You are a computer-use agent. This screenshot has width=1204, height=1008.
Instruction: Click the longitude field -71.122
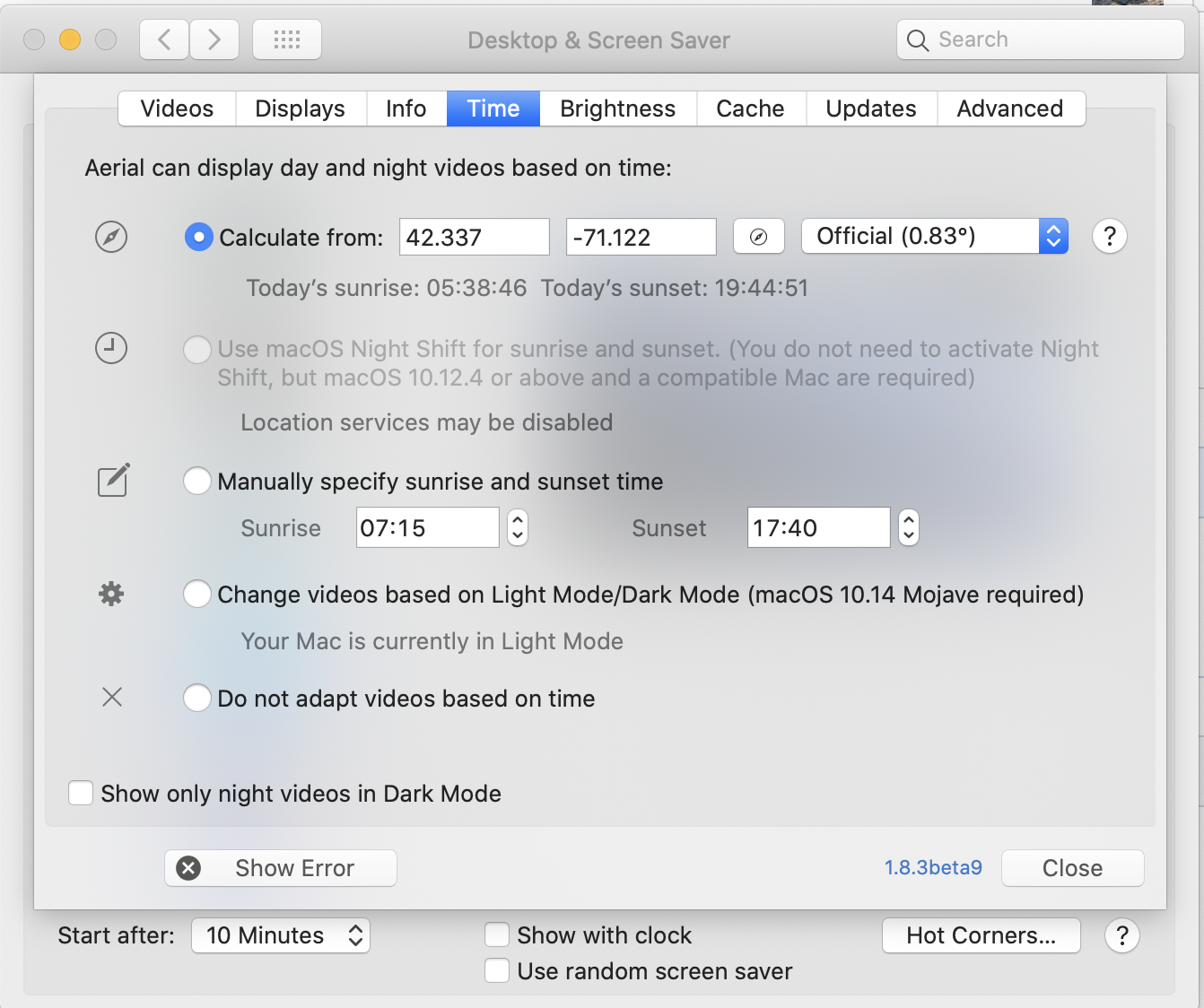(x=641, y=237)
